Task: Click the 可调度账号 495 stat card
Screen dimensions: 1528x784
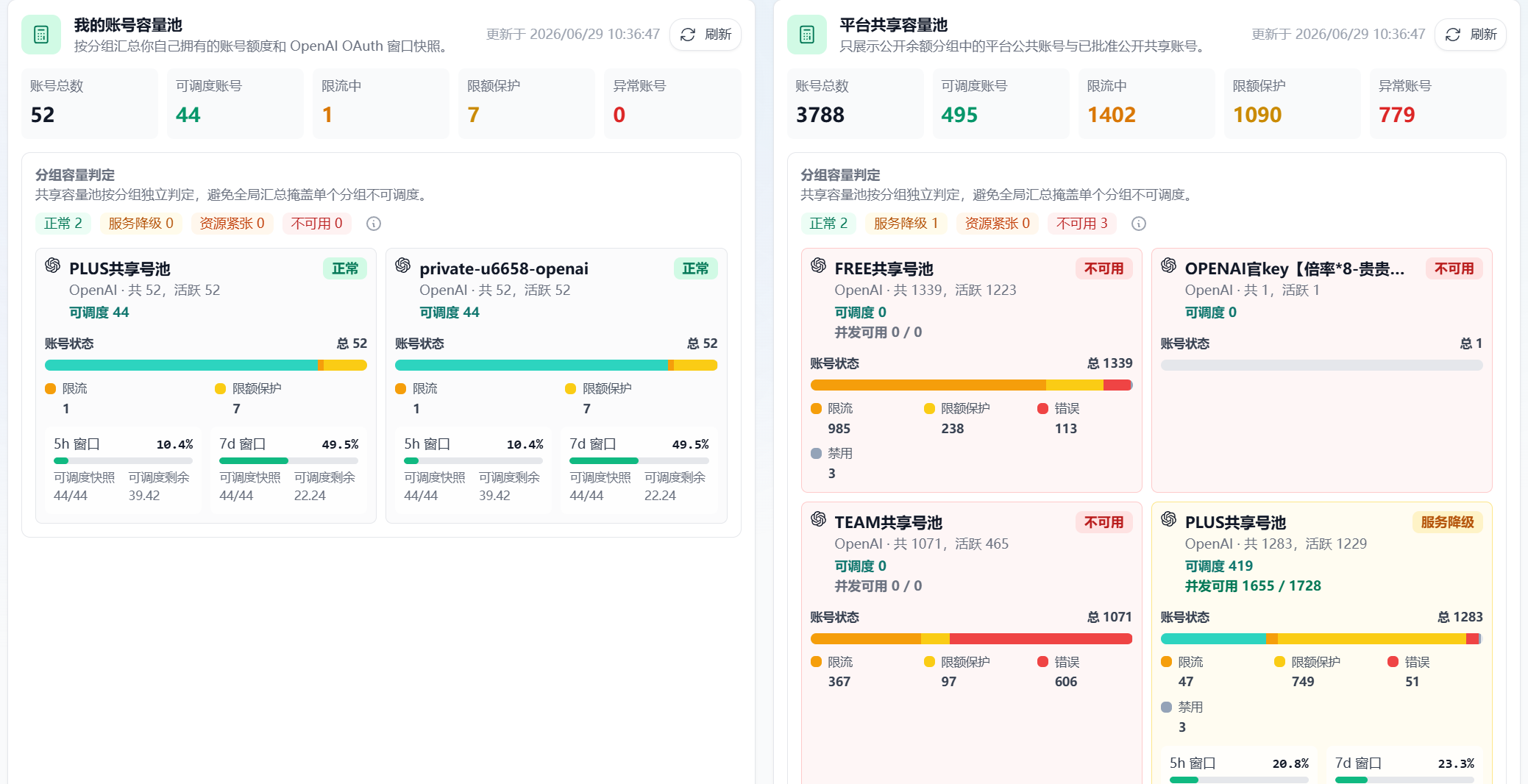Action: coord(1001,104)
